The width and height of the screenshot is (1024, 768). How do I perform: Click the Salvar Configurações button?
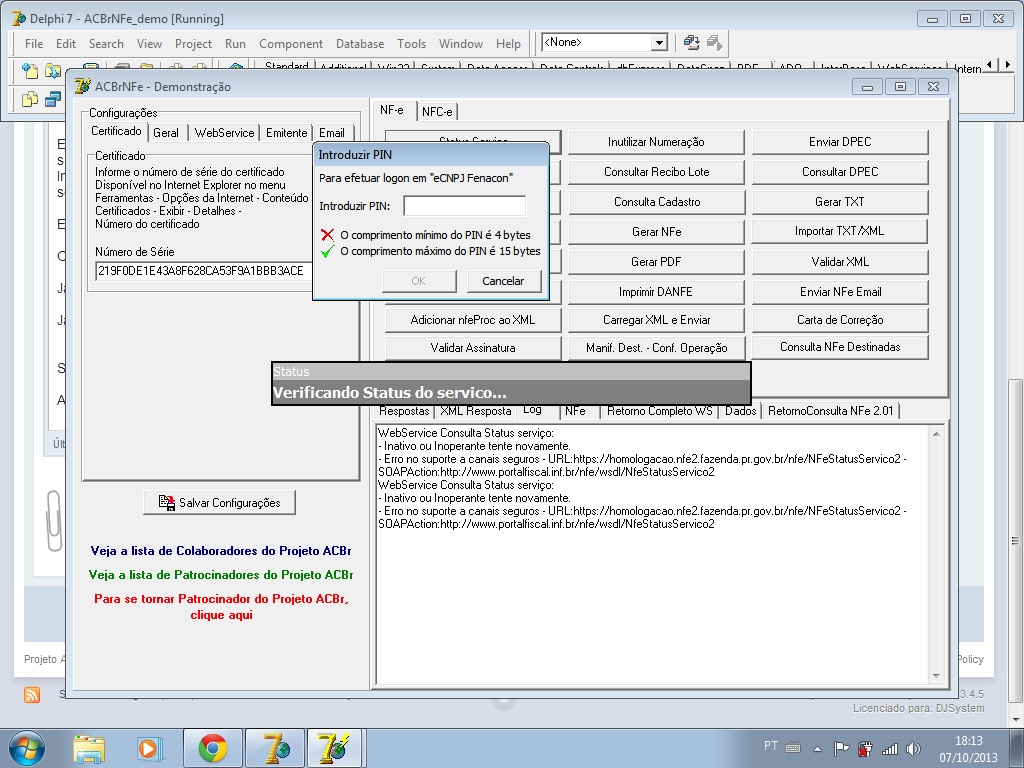point(219,502)
